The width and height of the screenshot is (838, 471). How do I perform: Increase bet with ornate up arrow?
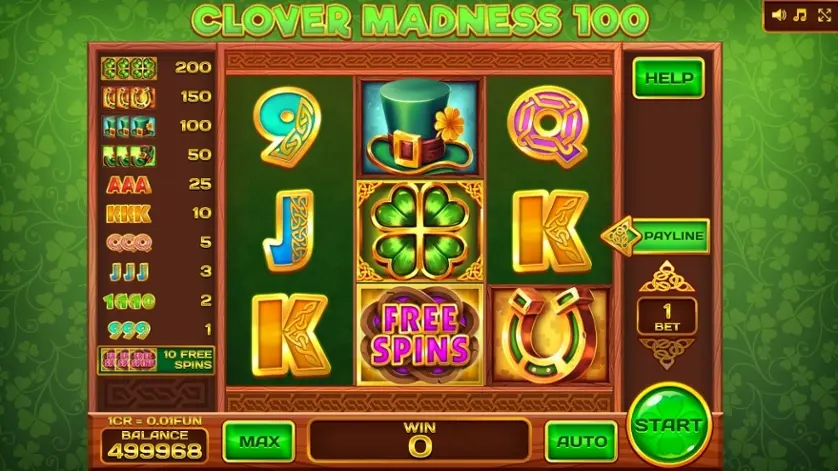[x=666, y=277]
